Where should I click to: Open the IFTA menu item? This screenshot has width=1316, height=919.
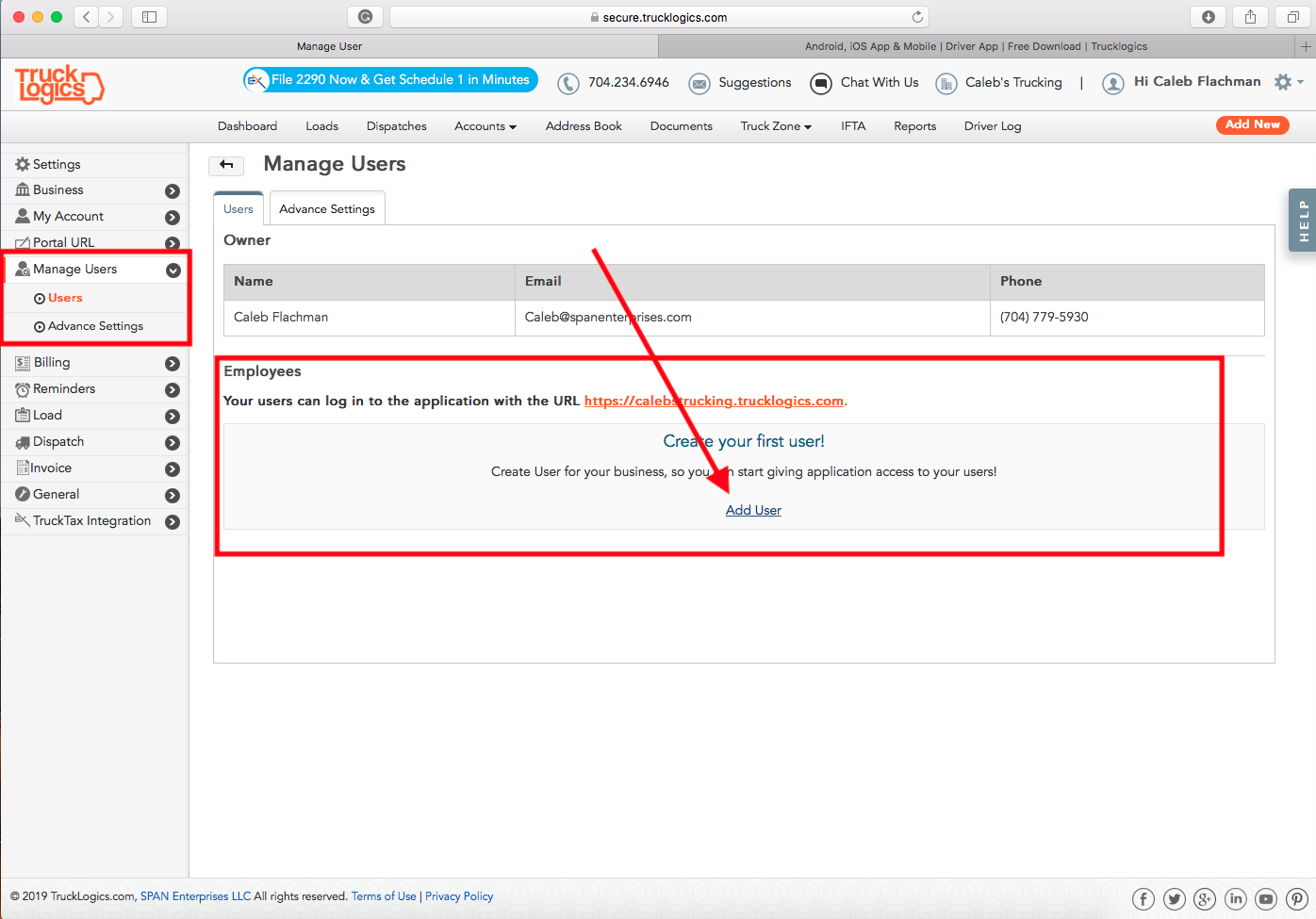click(x=853, y=126)
